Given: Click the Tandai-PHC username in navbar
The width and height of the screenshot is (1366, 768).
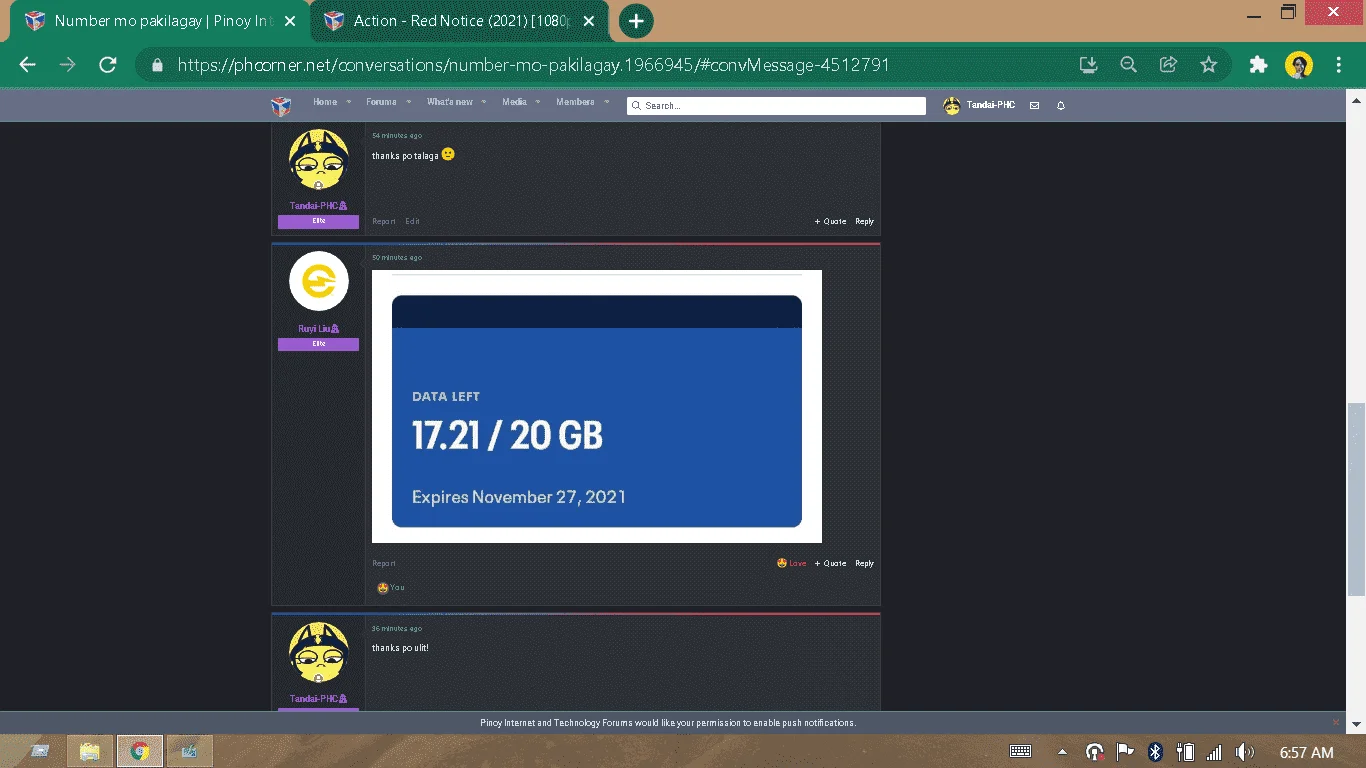Looking at the screenshot, I should pyautogui.click(x=991, y=105).
